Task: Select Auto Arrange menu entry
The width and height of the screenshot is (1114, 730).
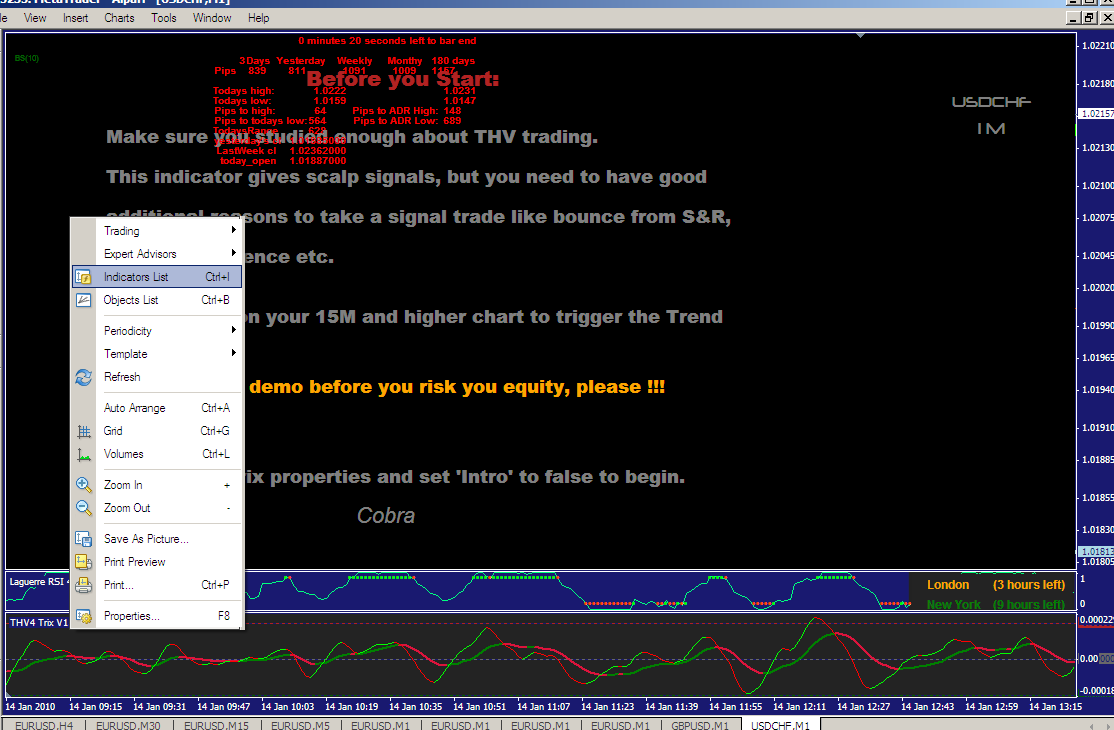Action: [x=156, y=408]
